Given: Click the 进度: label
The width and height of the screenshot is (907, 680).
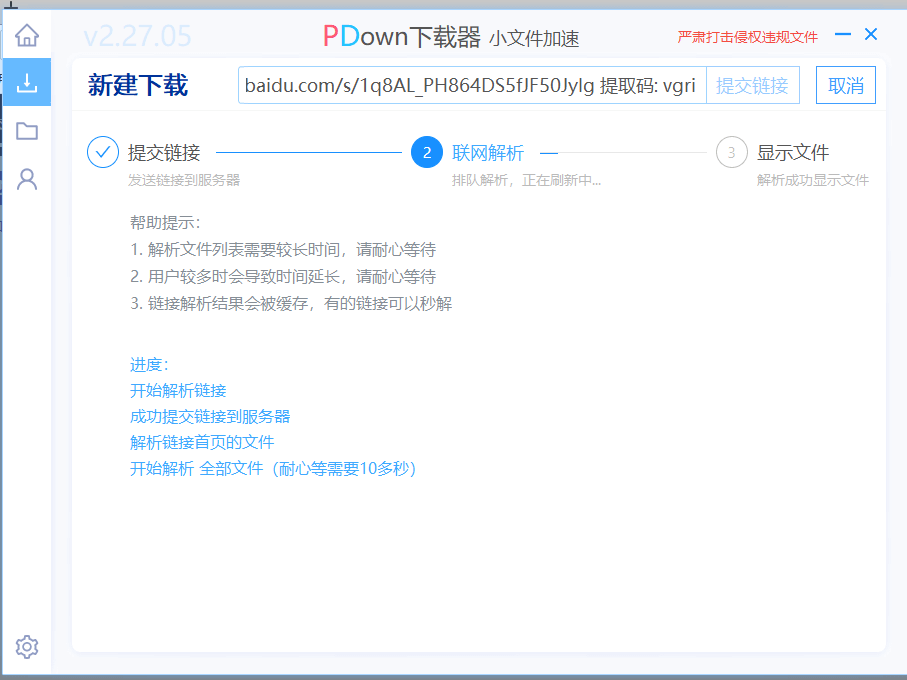Looking at the screenshot, I should [x=149, y=365].
